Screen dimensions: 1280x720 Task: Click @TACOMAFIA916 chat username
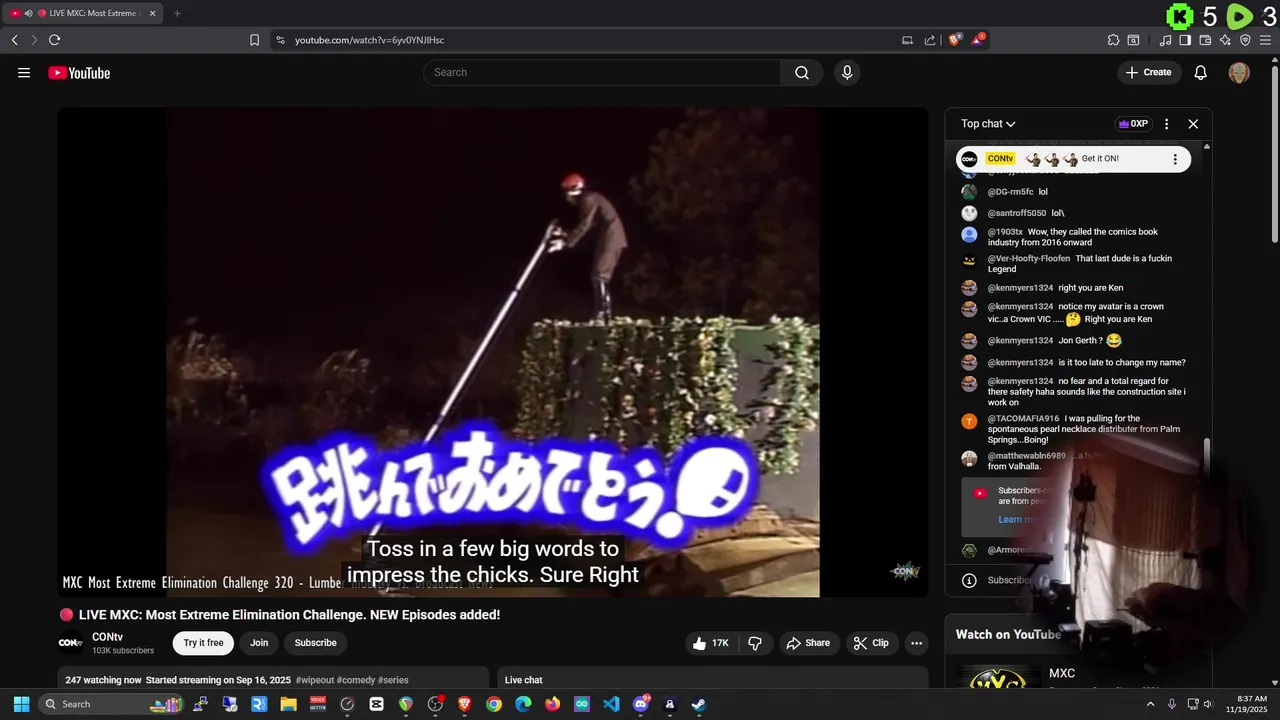(x=1023, y=419)
